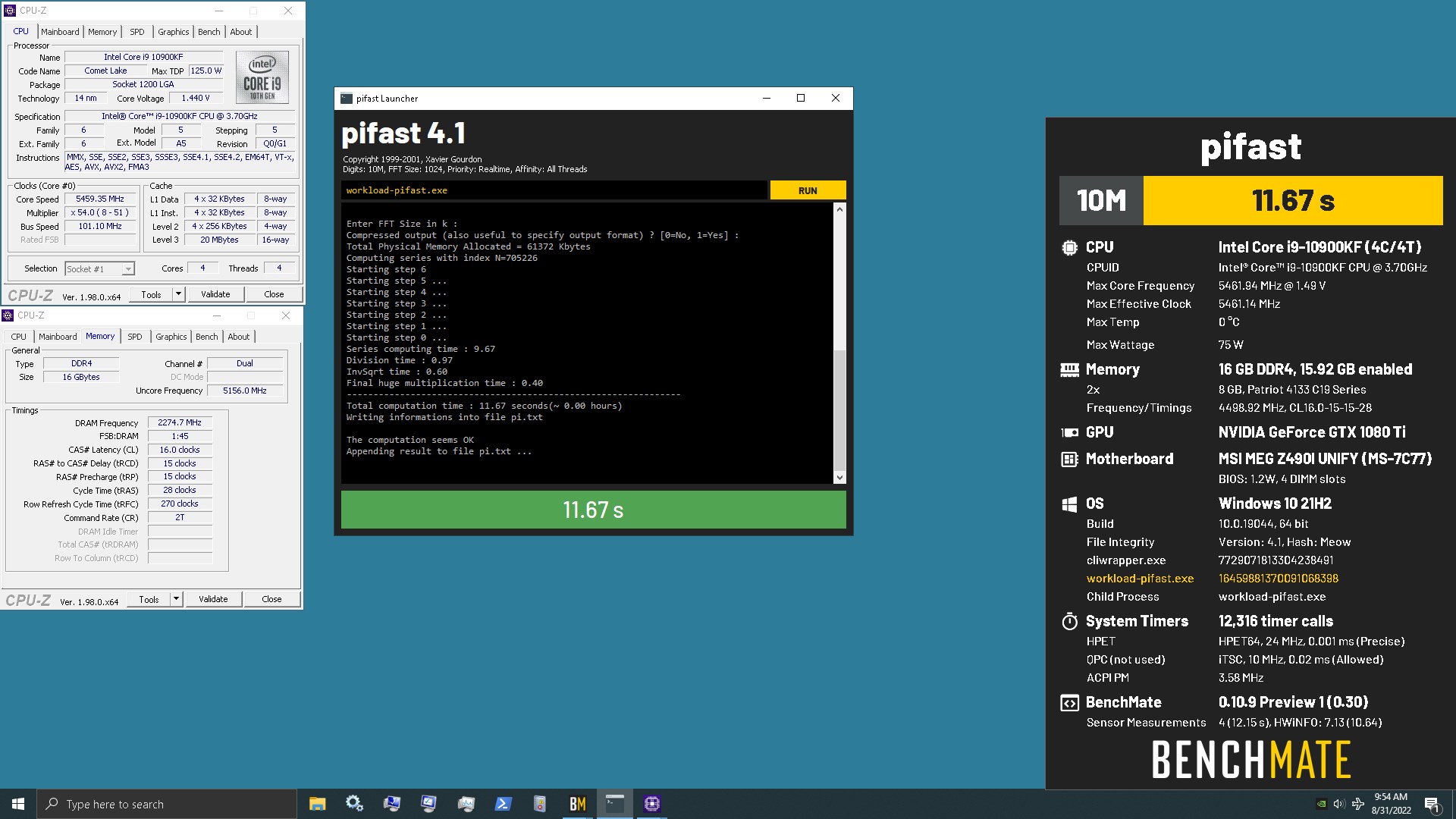Image resolution: width=1456 pixels, height=819 pixels.
Task: Click the BenchMate code brackets icon
Action: (1069, 703)
